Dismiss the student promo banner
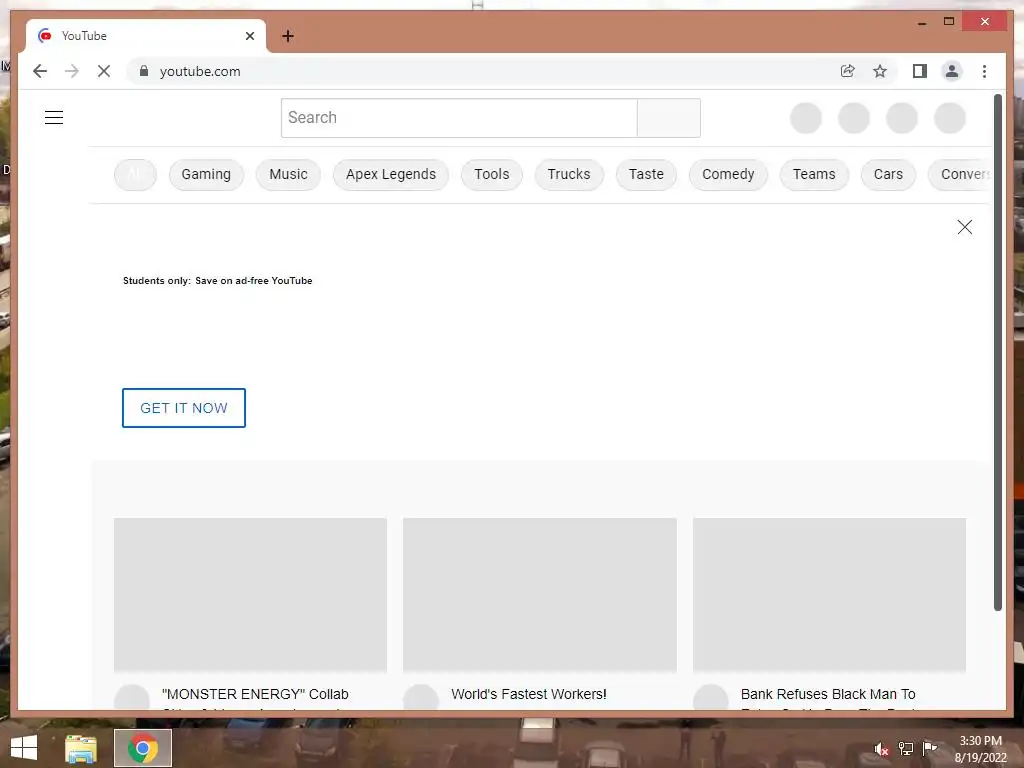Viewport: 1024px width, 768px height. 965,227
